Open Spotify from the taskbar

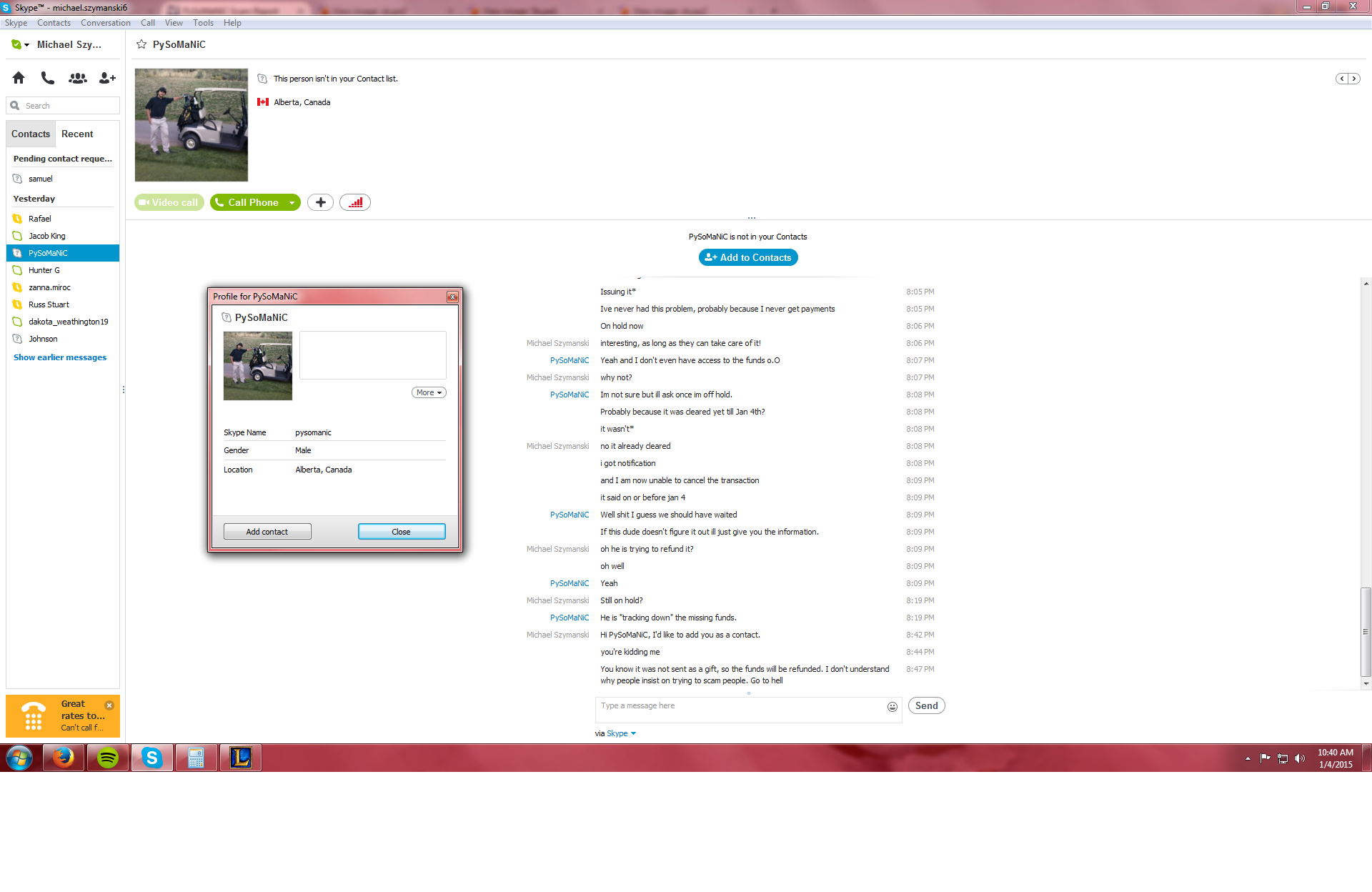tap(108, 758)
